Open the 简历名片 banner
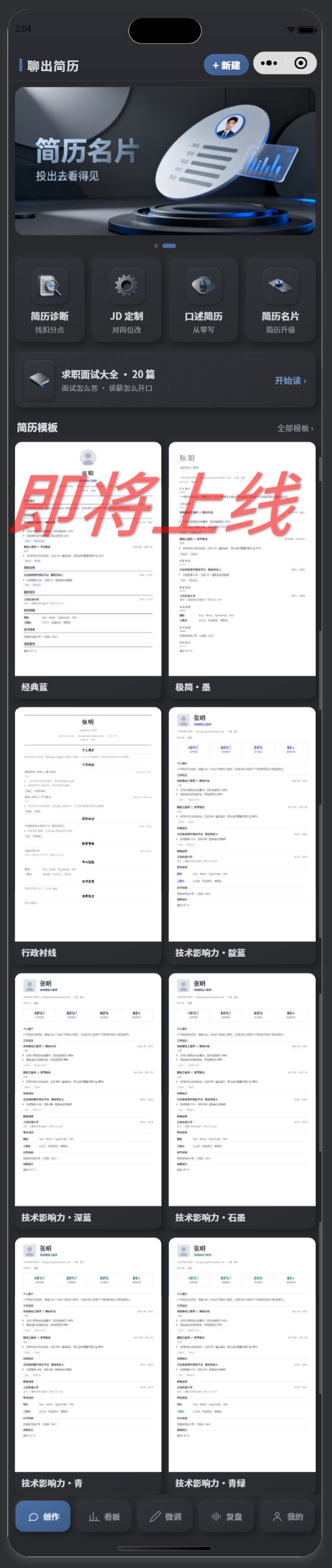This screenshot has height=1568, width=332. click(x=165, y=161)
